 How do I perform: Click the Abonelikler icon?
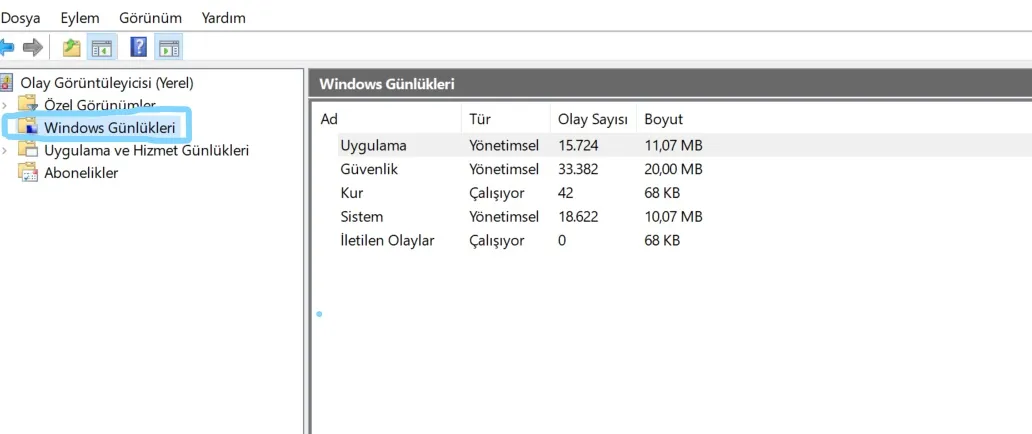[28, 173]
